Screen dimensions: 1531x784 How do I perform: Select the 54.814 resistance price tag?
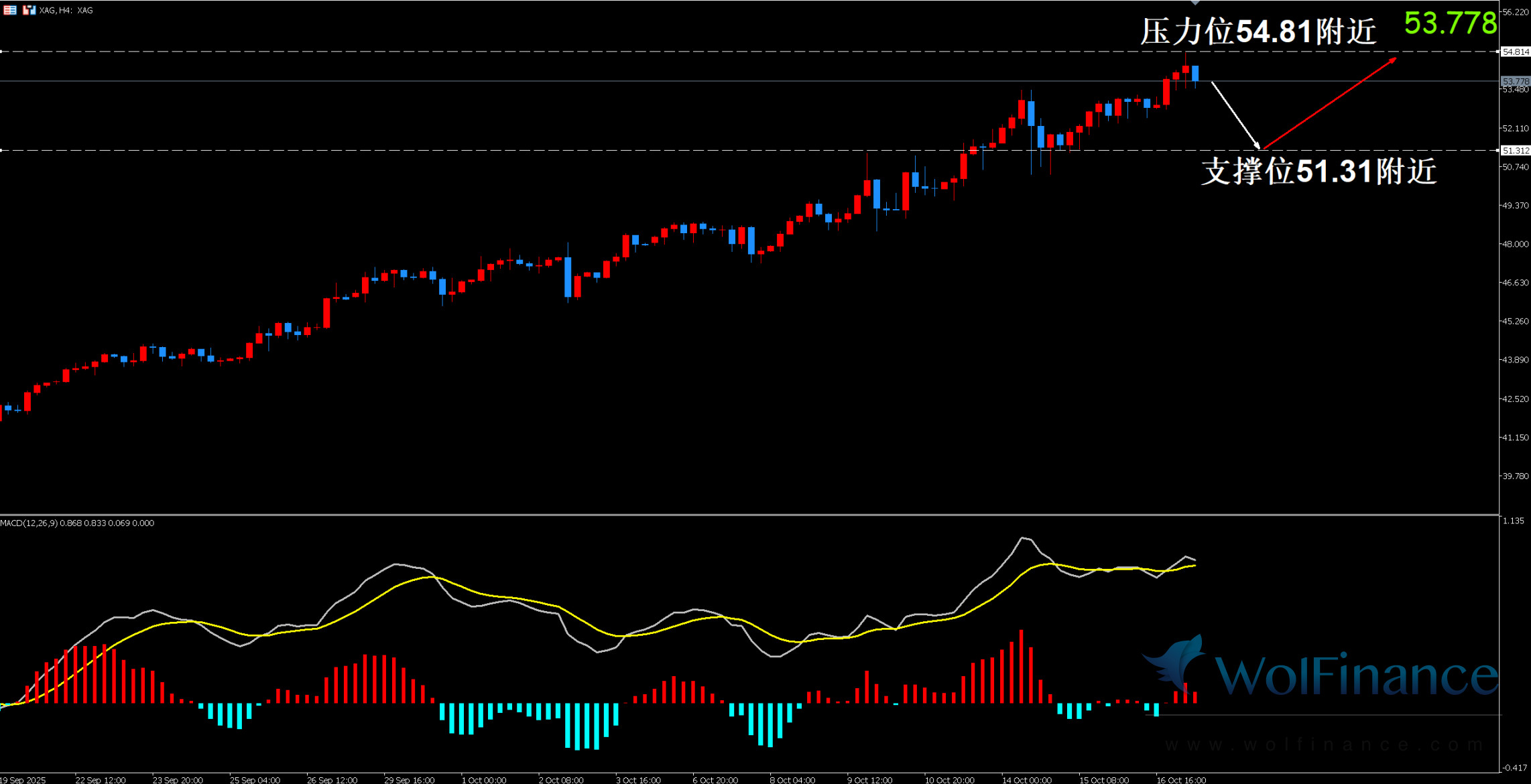[1515, 52]
